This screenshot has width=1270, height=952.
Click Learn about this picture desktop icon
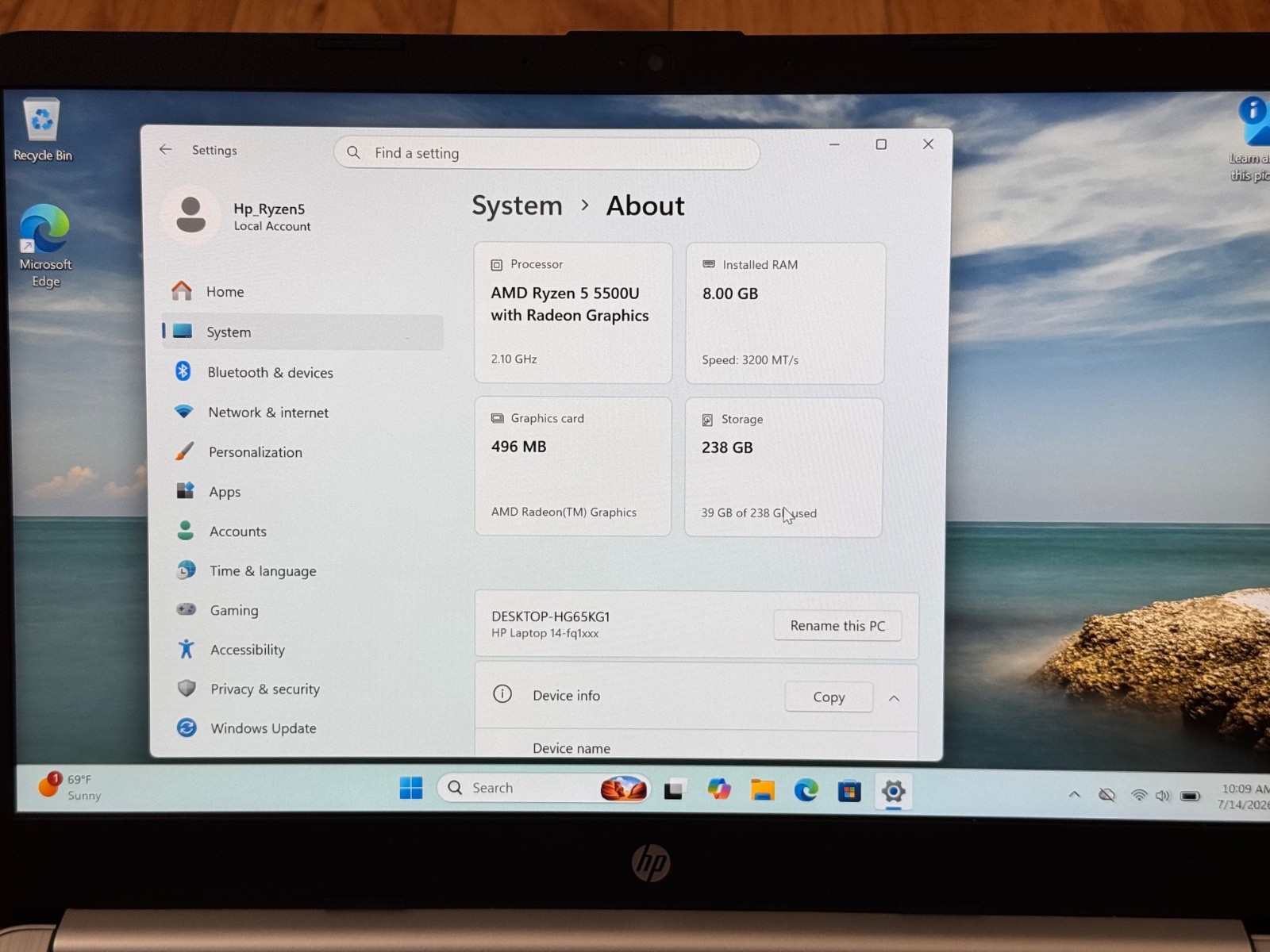tap(1251, 139)
